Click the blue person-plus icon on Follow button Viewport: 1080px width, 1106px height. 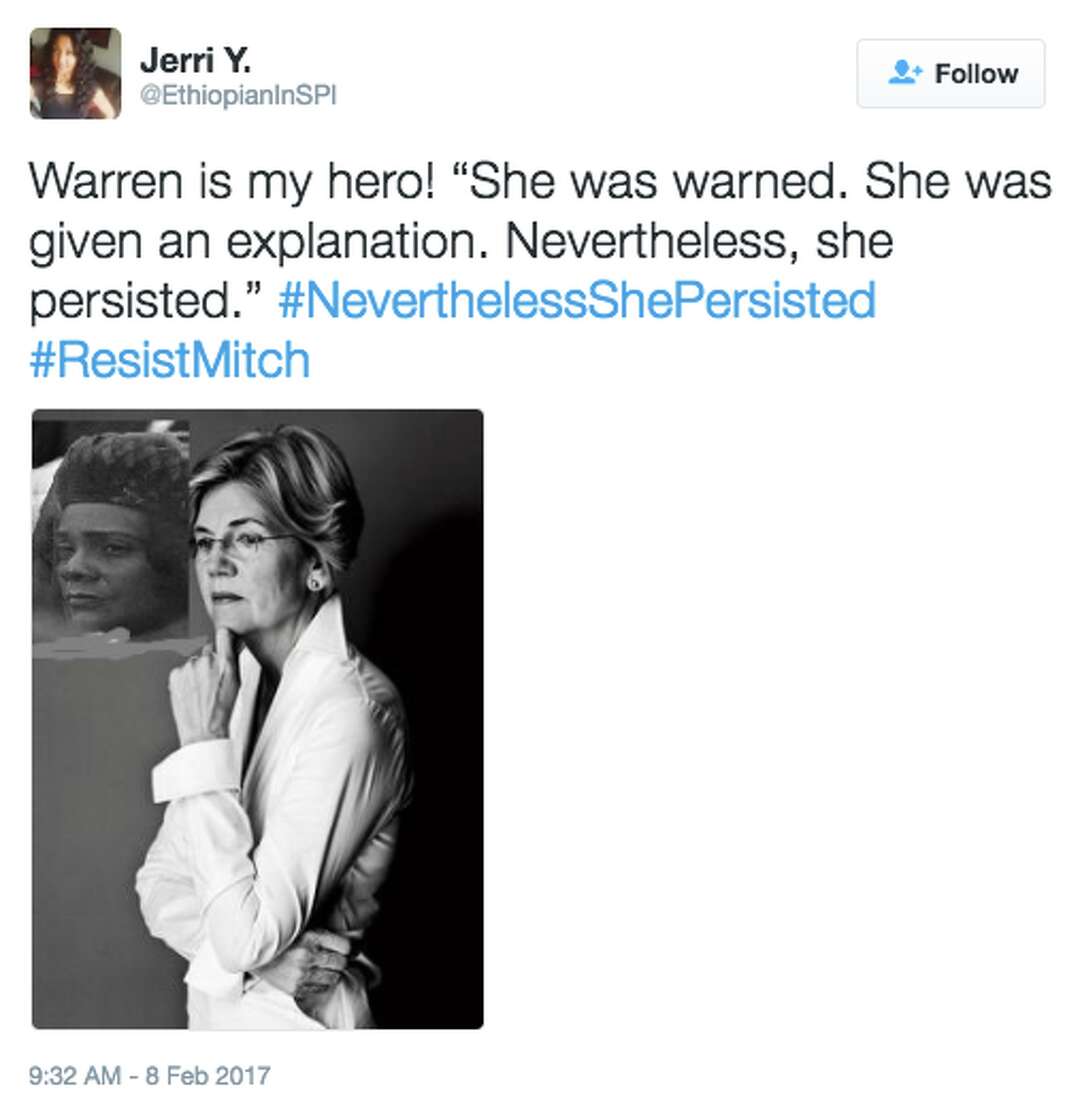(x=903, y=73)
